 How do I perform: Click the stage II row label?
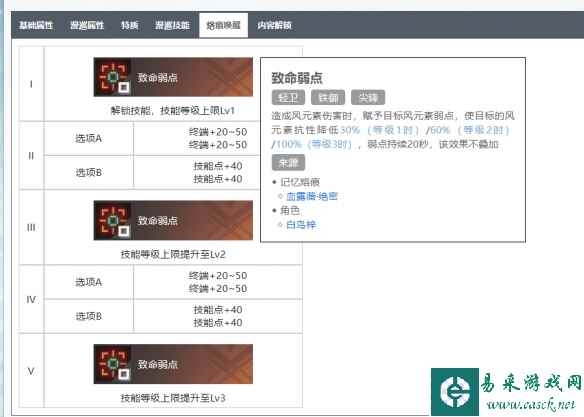coord(31,156)
